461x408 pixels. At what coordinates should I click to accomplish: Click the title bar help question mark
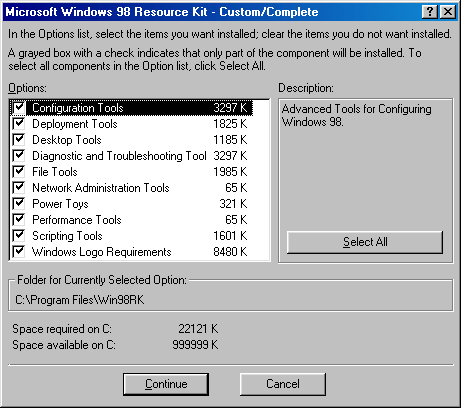[x=430, y=12]
